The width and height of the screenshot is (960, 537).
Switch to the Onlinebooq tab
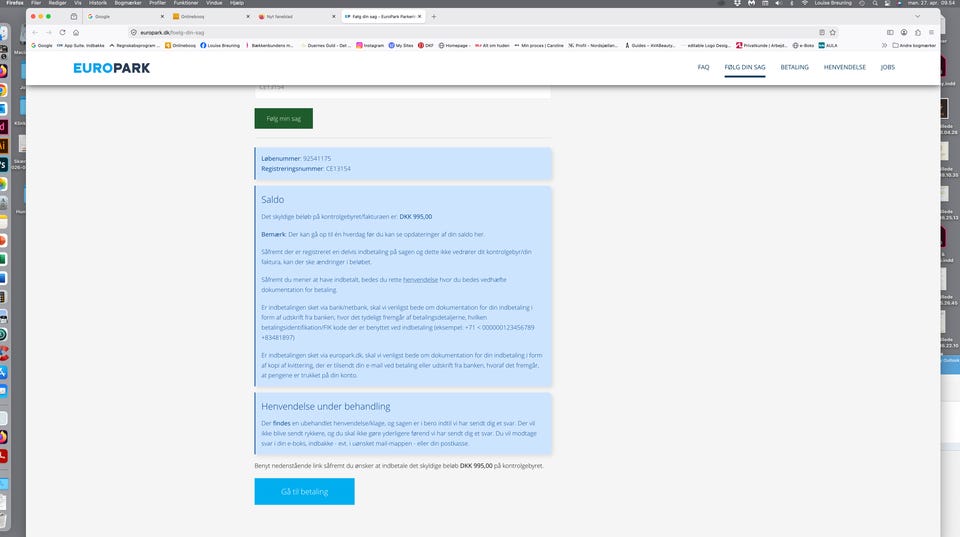point(211,17)
